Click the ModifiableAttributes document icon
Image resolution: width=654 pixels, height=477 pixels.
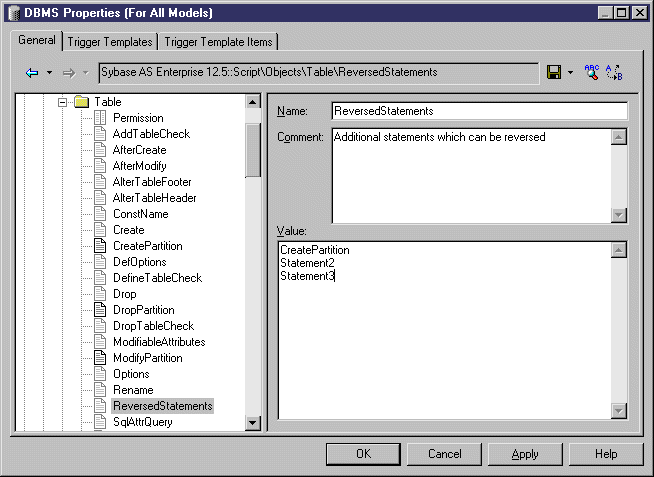pos(100,342)
